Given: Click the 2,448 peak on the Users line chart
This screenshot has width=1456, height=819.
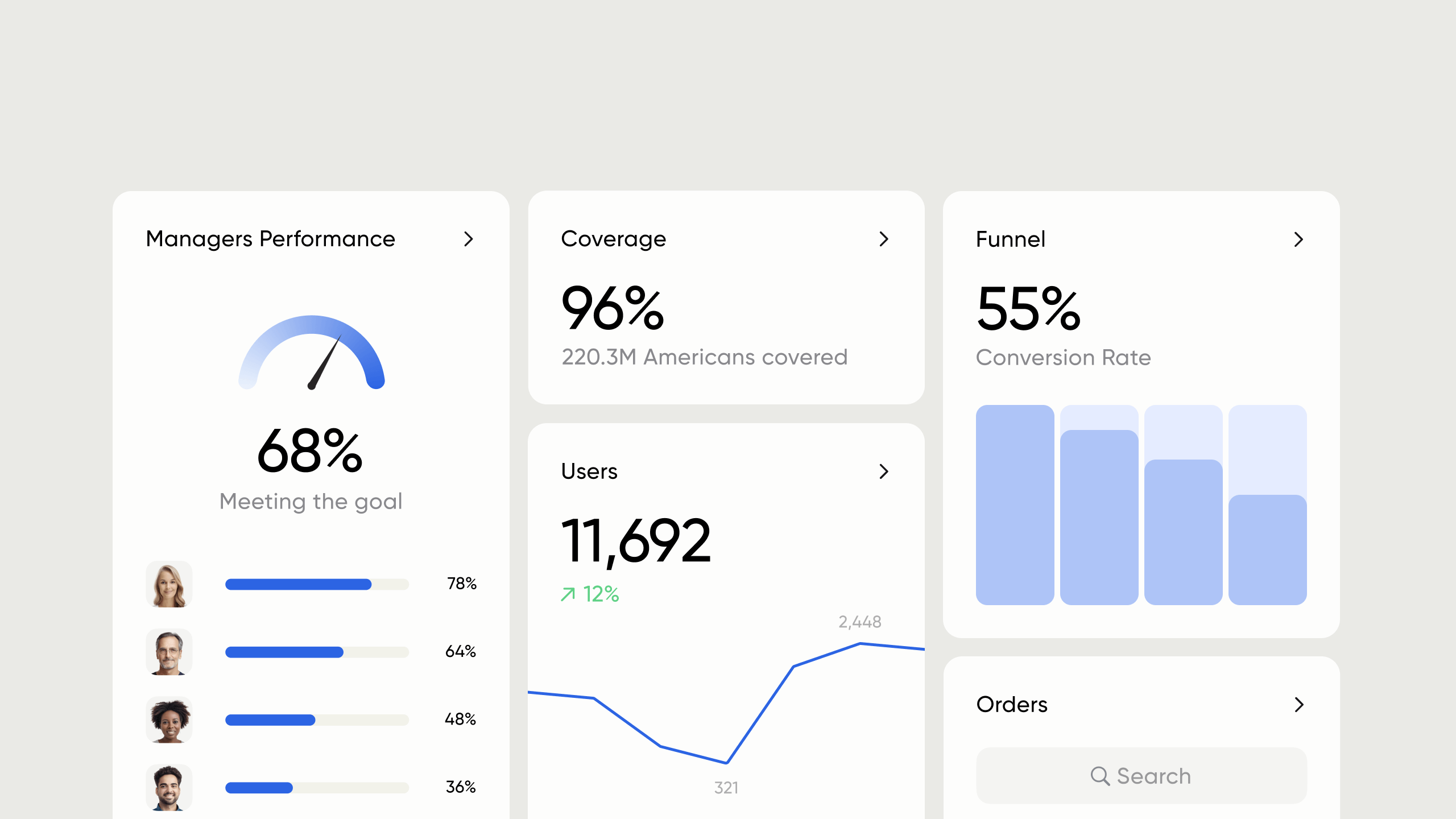Looking at the screenshot, I should pos(861,643).
